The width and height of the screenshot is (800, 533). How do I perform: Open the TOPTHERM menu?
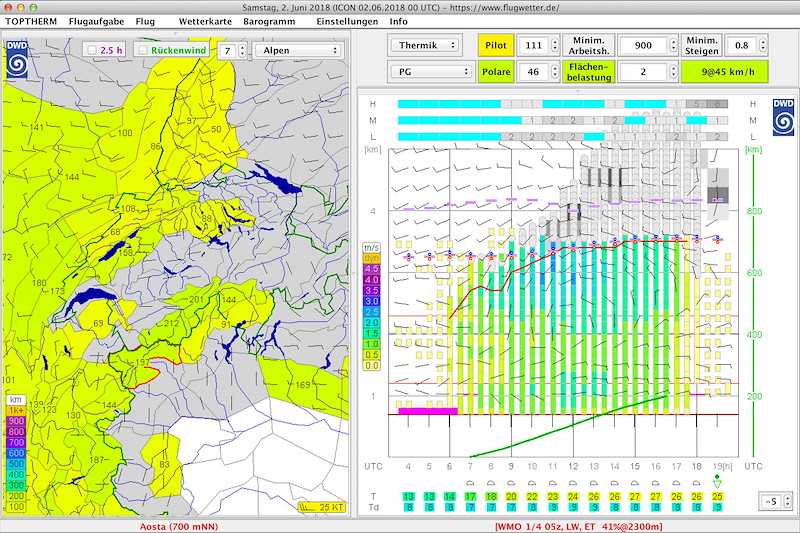click(31, 21)
